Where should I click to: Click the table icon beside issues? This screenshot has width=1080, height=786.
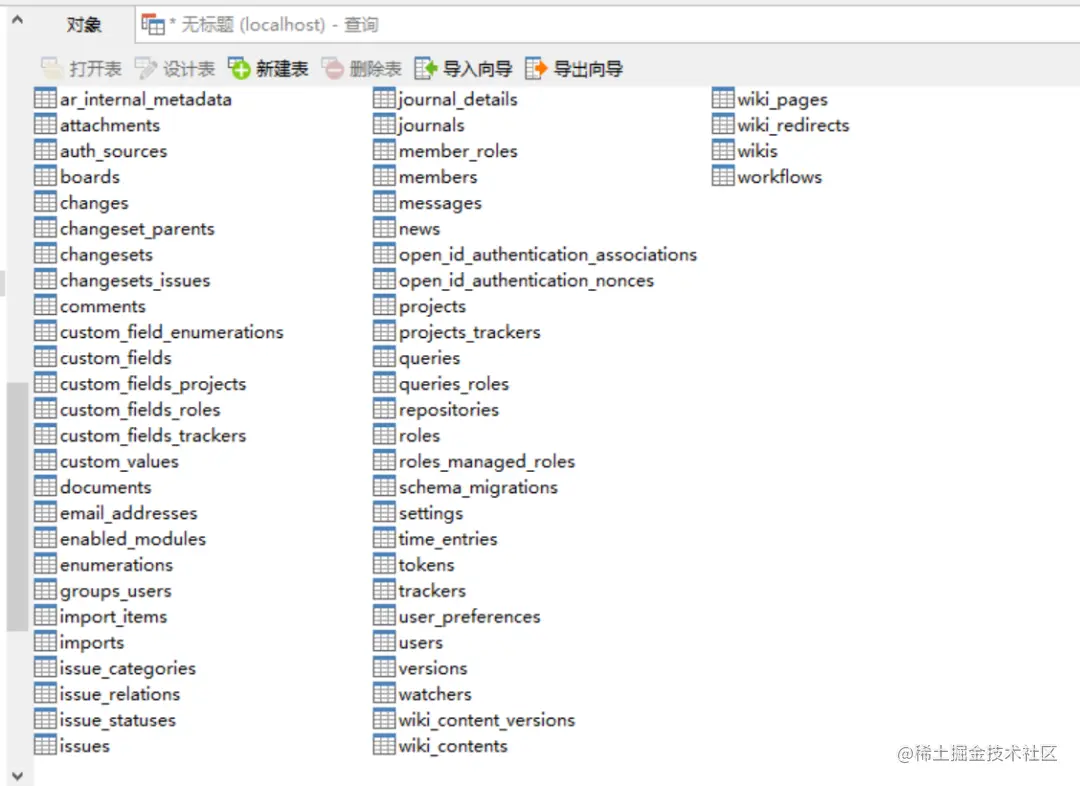[x=45, y=745]
